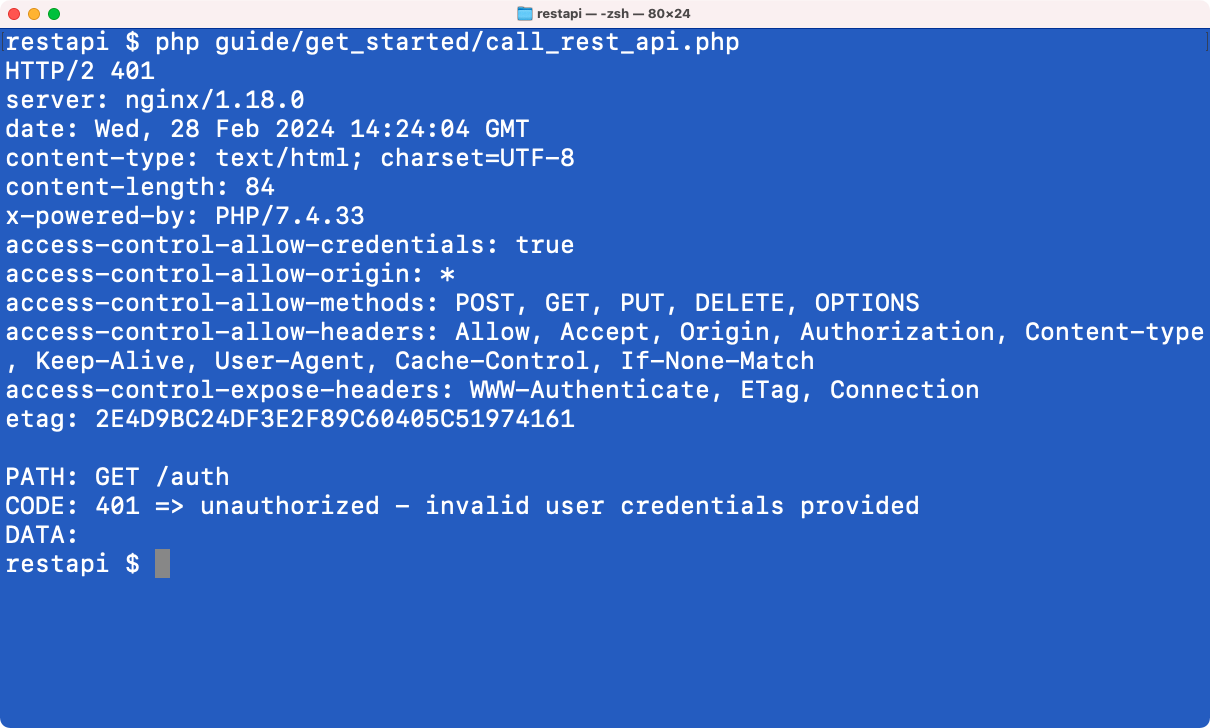Click the 'invalid user credentials provided' message

[x=672, y=507]
